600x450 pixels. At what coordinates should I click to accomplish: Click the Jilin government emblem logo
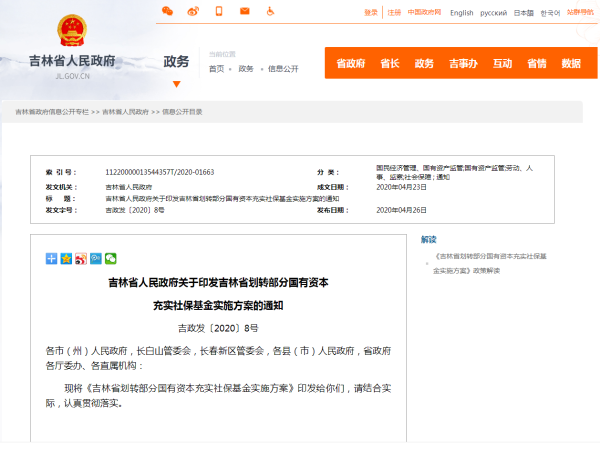(71, 32)
